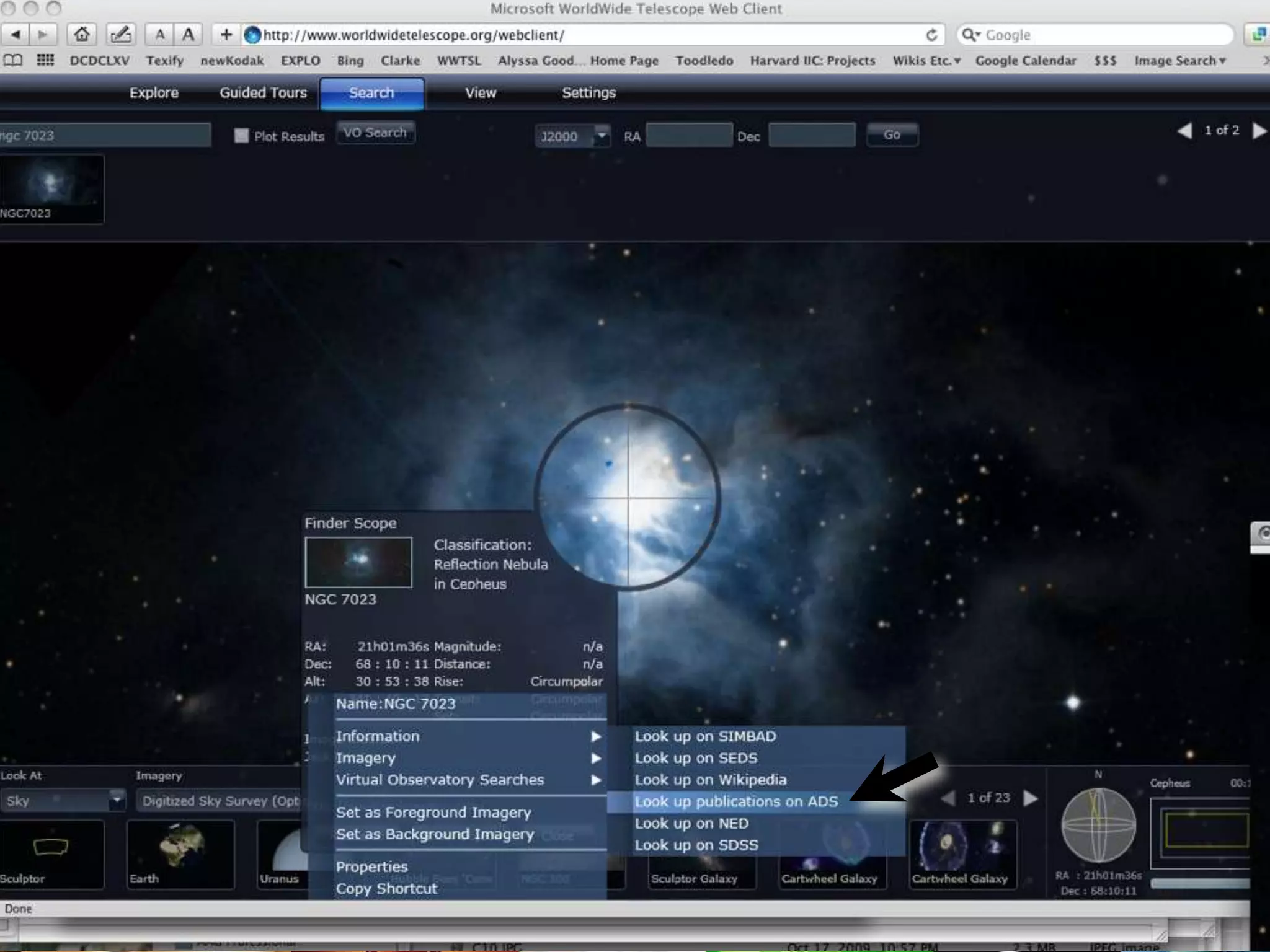Click the browser back arrow
Screen dimensions: 1270x952
[16, 35]
